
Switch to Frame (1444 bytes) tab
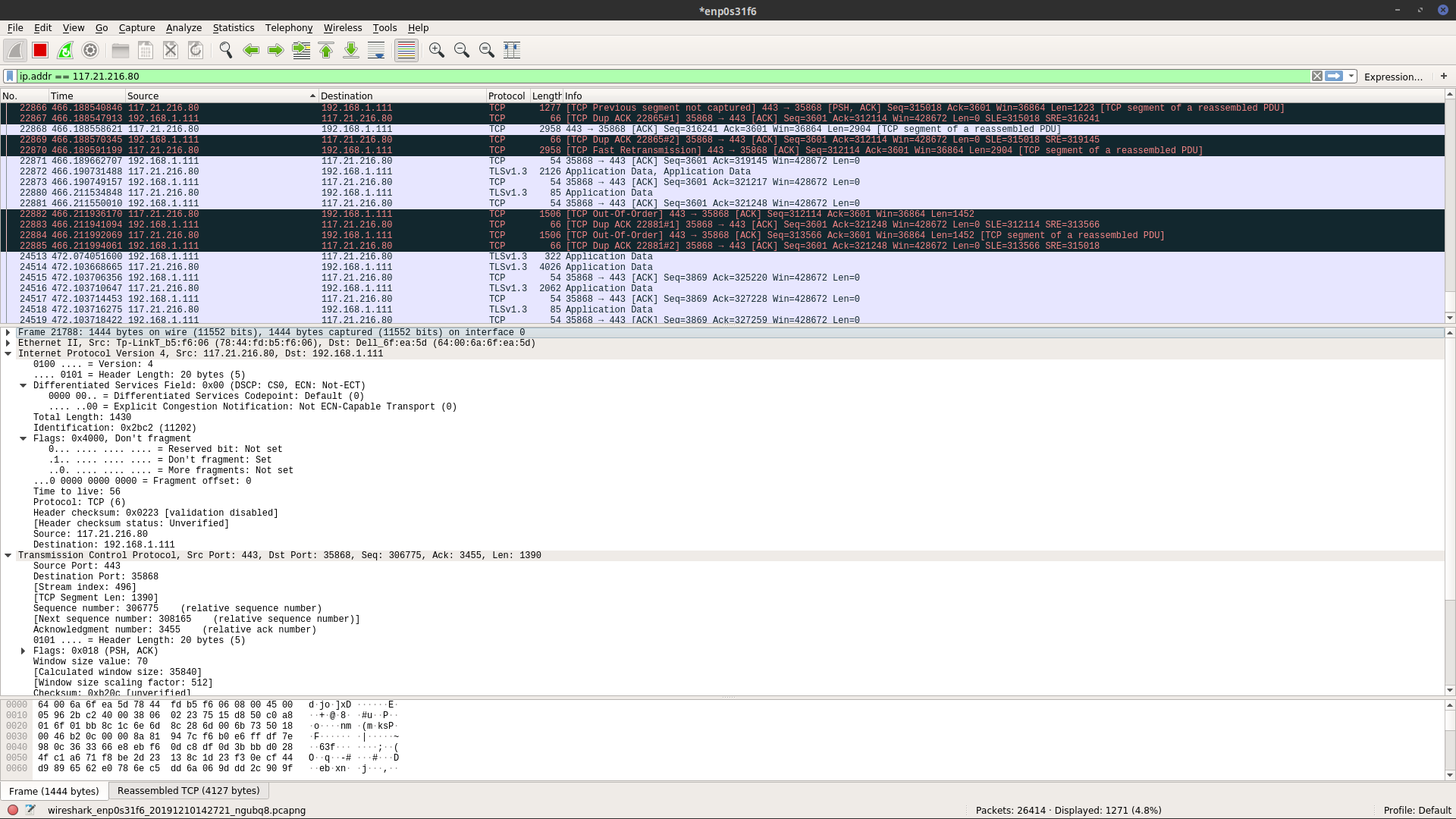pos(54,791)
